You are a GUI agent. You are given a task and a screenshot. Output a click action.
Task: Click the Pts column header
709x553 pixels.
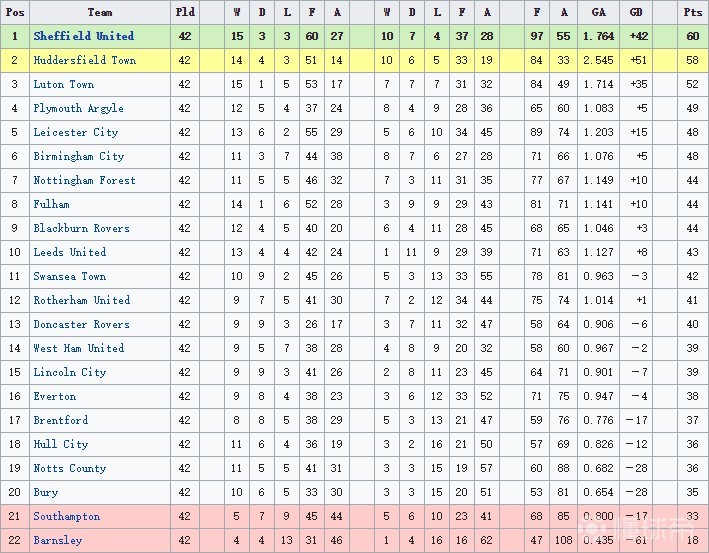(692, 12)
